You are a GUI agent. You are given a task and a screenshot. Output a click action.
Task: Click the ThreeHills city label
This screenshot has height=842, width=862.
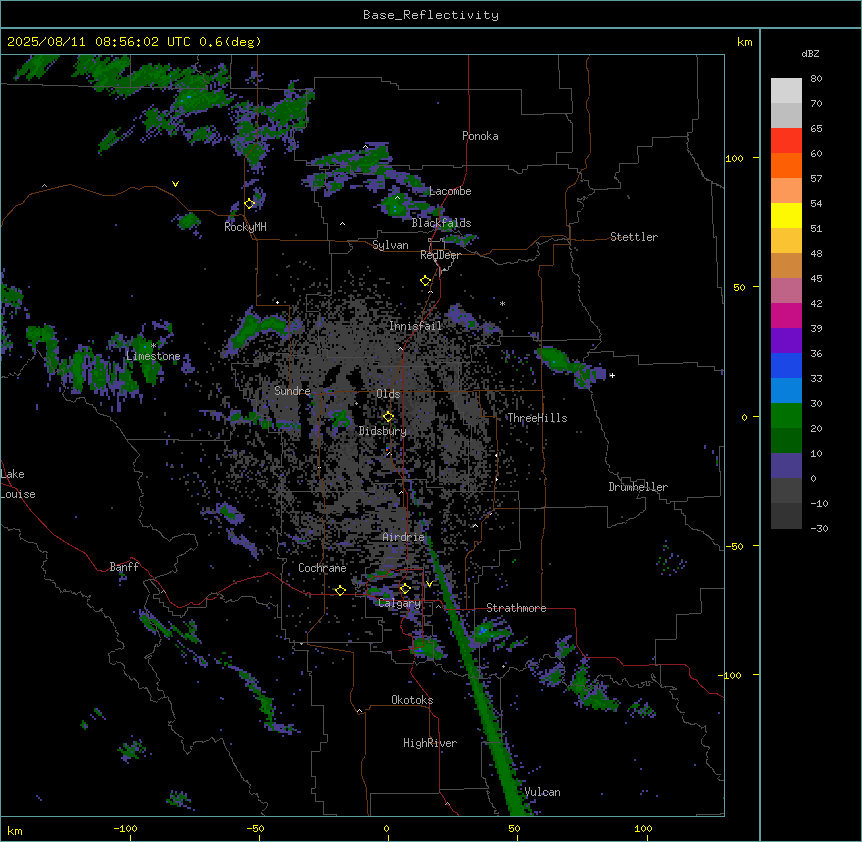537,418
